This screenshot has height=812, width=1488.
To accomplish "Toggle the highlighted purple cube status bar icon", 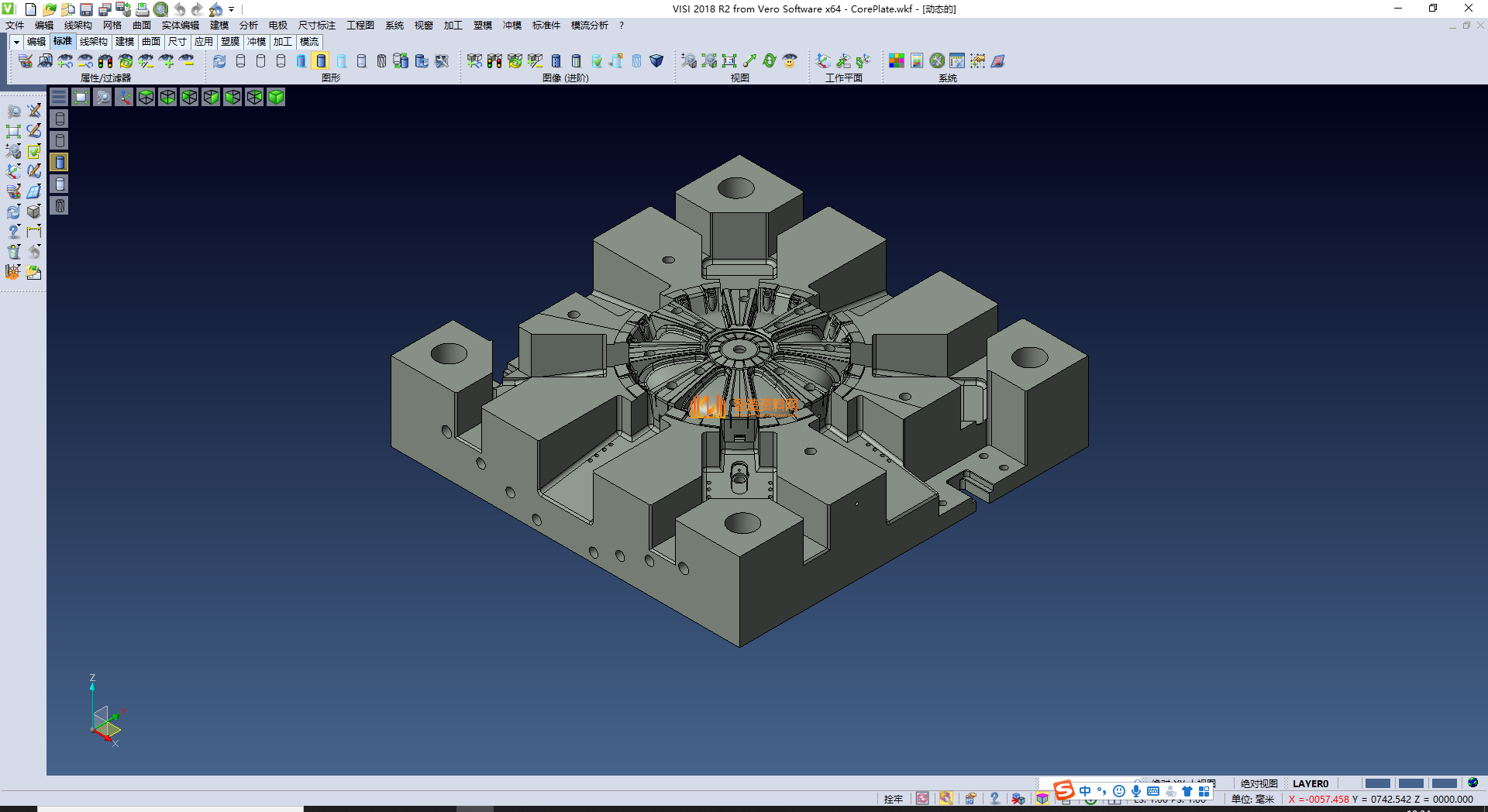I will 1042,799.
